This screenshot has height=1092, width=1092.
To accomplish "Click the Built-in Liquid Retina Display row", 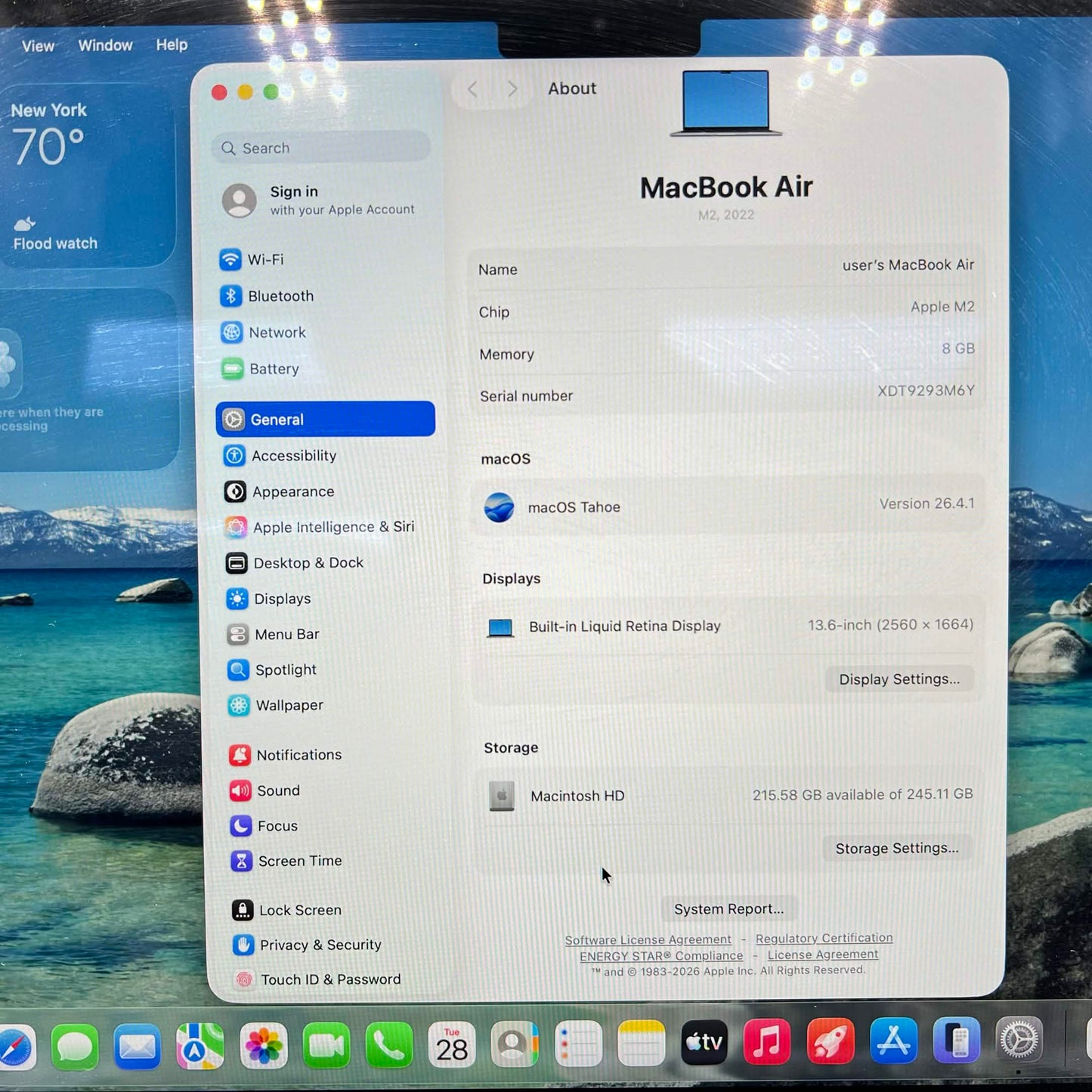I will pyautogui.click(x=729, y=626).
